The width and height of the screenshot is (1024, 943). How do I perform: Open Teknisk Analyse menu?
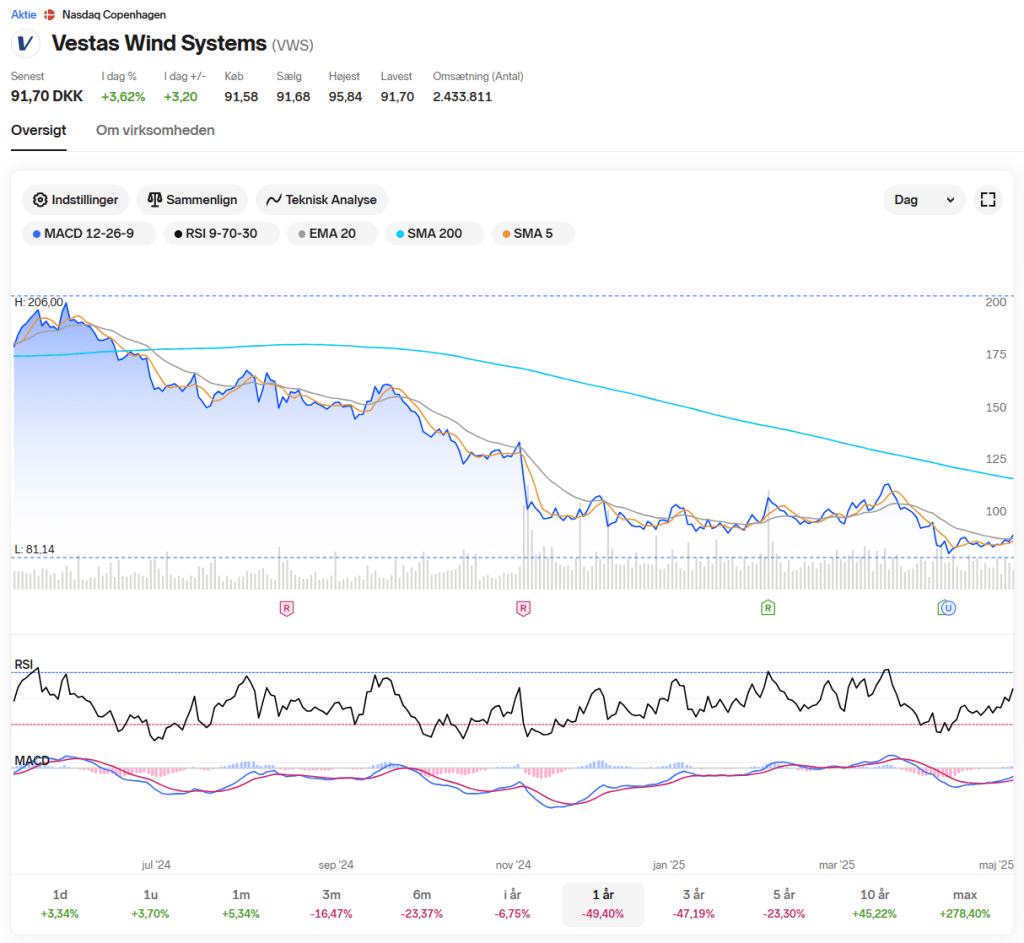321,200
